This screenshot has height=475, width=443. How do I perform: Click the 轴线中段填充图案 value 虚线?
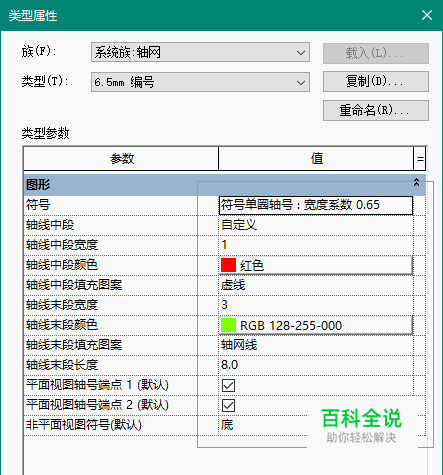(316, 285)
